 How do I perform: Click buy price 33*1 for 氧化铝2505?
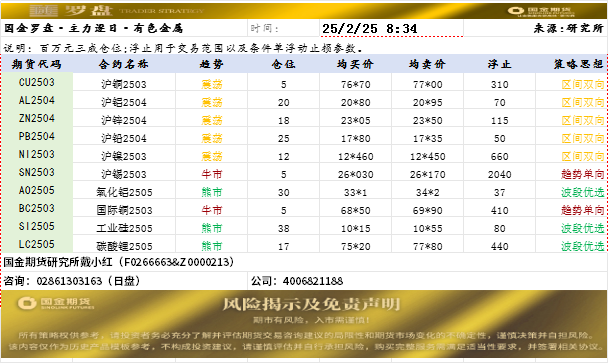pos(356,192)
